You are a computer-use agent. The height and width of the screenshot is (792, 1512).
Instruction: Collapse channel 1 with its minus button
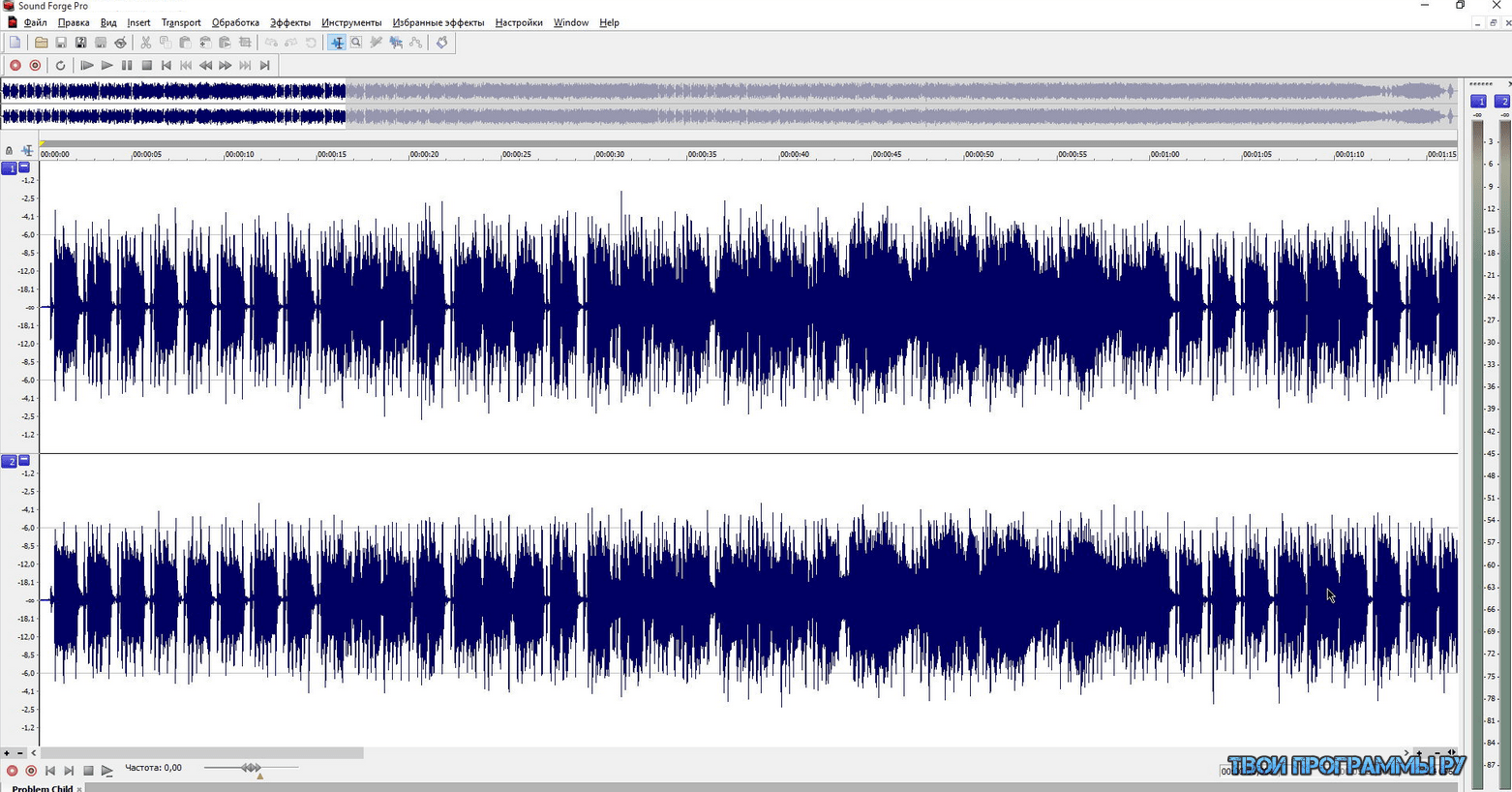24,168
